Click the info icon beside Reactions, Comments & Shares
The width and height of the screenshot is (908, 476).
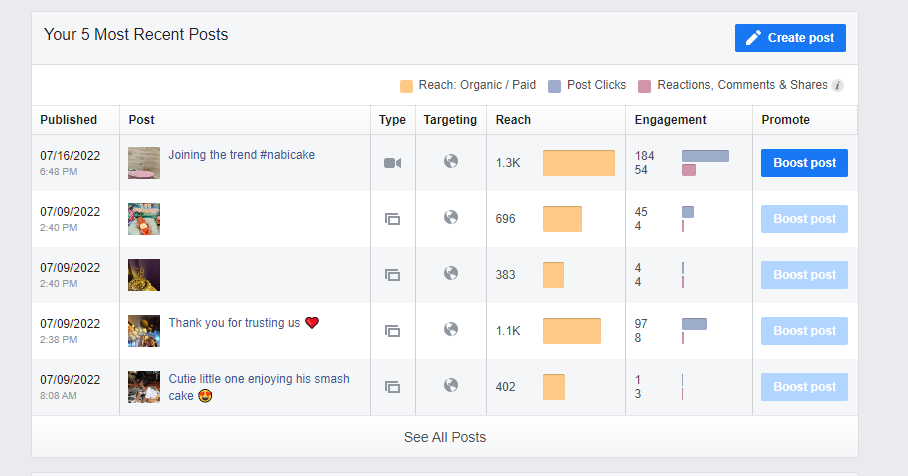click(x=837, y=86)
